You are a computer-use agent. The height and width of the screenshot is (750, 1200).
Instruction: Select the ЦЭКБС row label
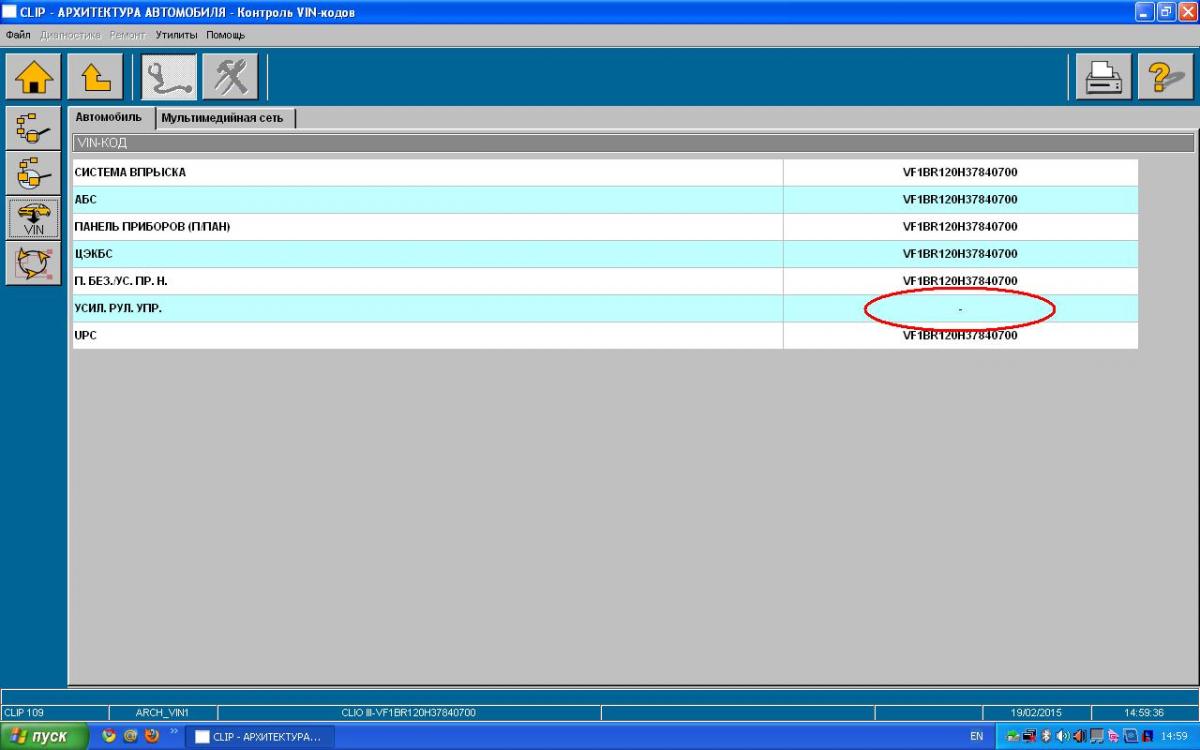[93, 253]
